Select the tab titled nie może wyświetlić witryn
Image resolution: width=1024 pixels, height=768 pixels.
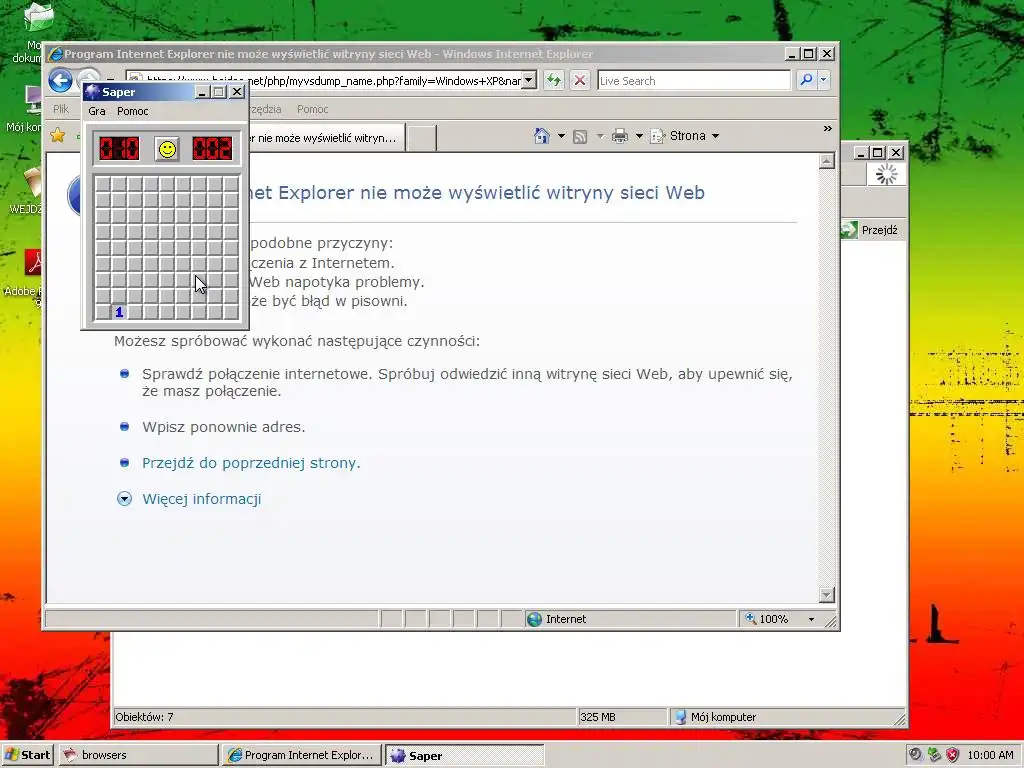pyautogui.click(x=327, y=138)
